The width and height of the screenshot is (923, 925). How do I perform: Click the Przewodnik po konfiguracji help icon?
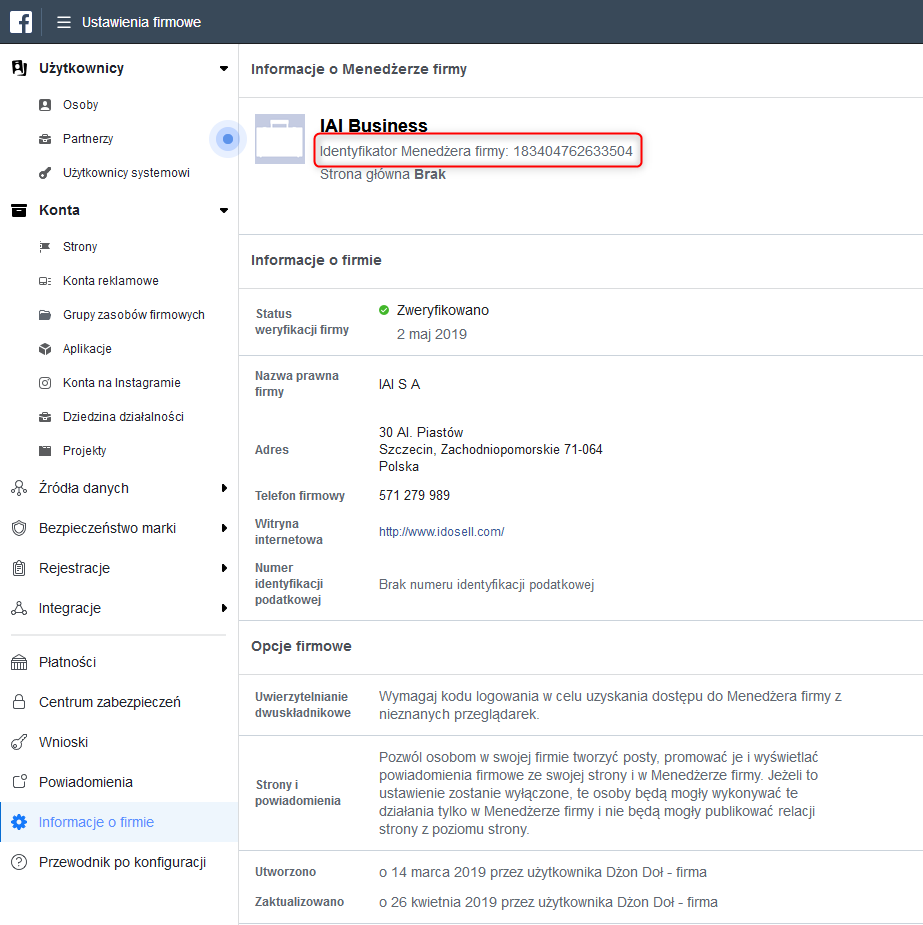tap(19, 862)
